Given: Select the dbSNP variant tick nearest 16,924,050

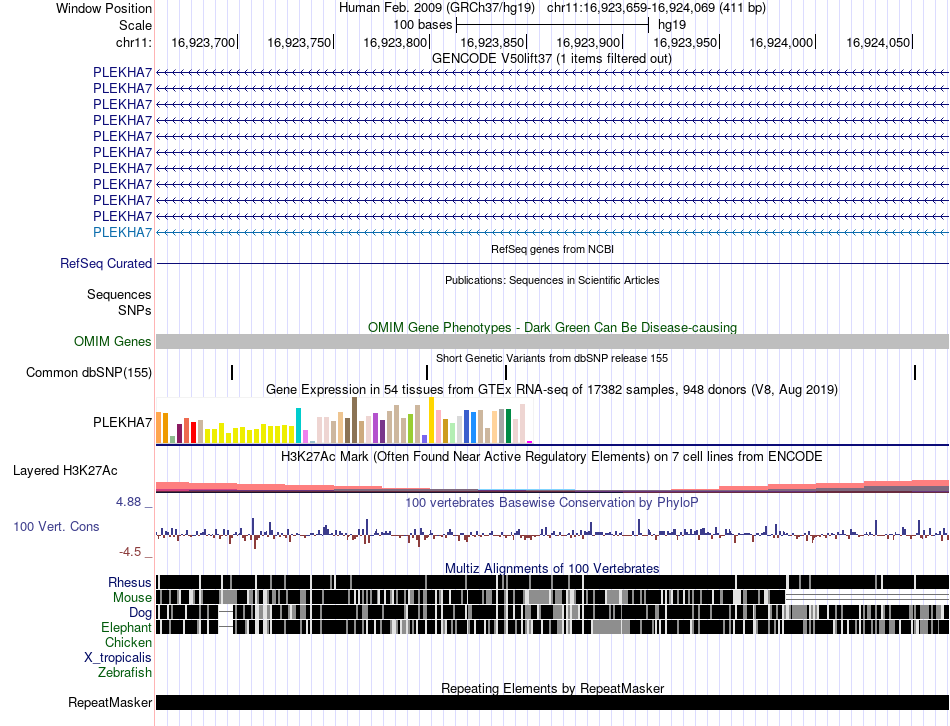Looking at the screenshot, I should click(915, 372).
